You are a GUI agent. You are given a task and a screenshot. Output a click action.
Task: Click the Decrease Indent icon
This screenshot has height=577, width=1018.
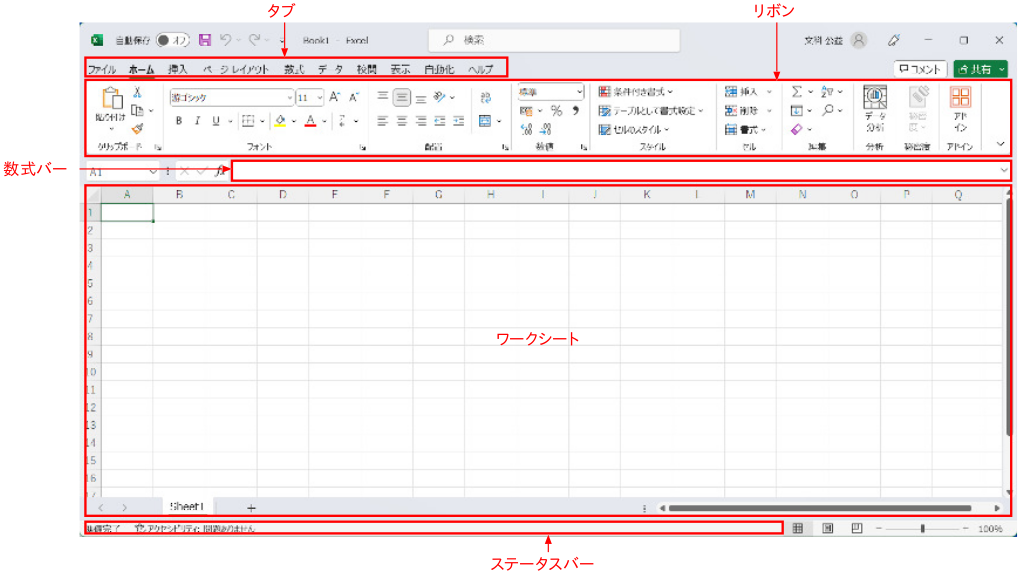440,121
